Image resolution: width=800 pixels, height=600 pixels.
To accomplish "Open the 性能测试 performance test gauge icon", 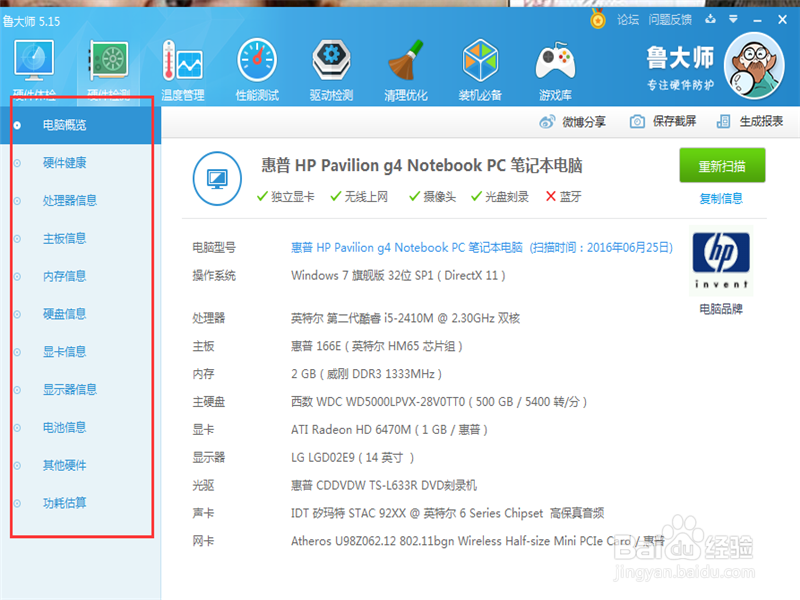I will click(257, 60).
